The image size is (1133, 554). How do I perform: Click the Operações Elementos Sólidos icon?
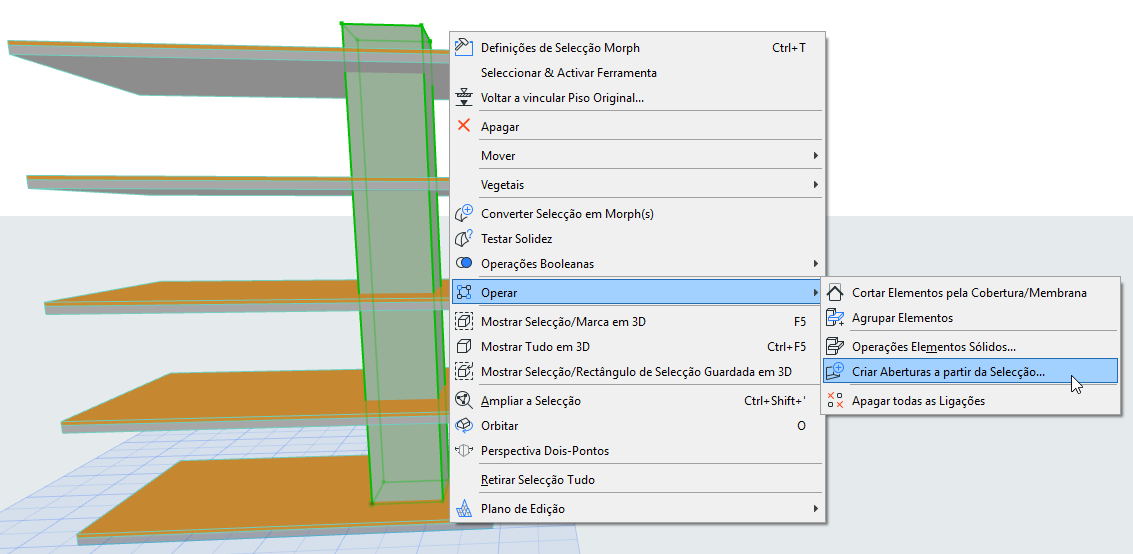pyautogui.click(x=835, y=347)
